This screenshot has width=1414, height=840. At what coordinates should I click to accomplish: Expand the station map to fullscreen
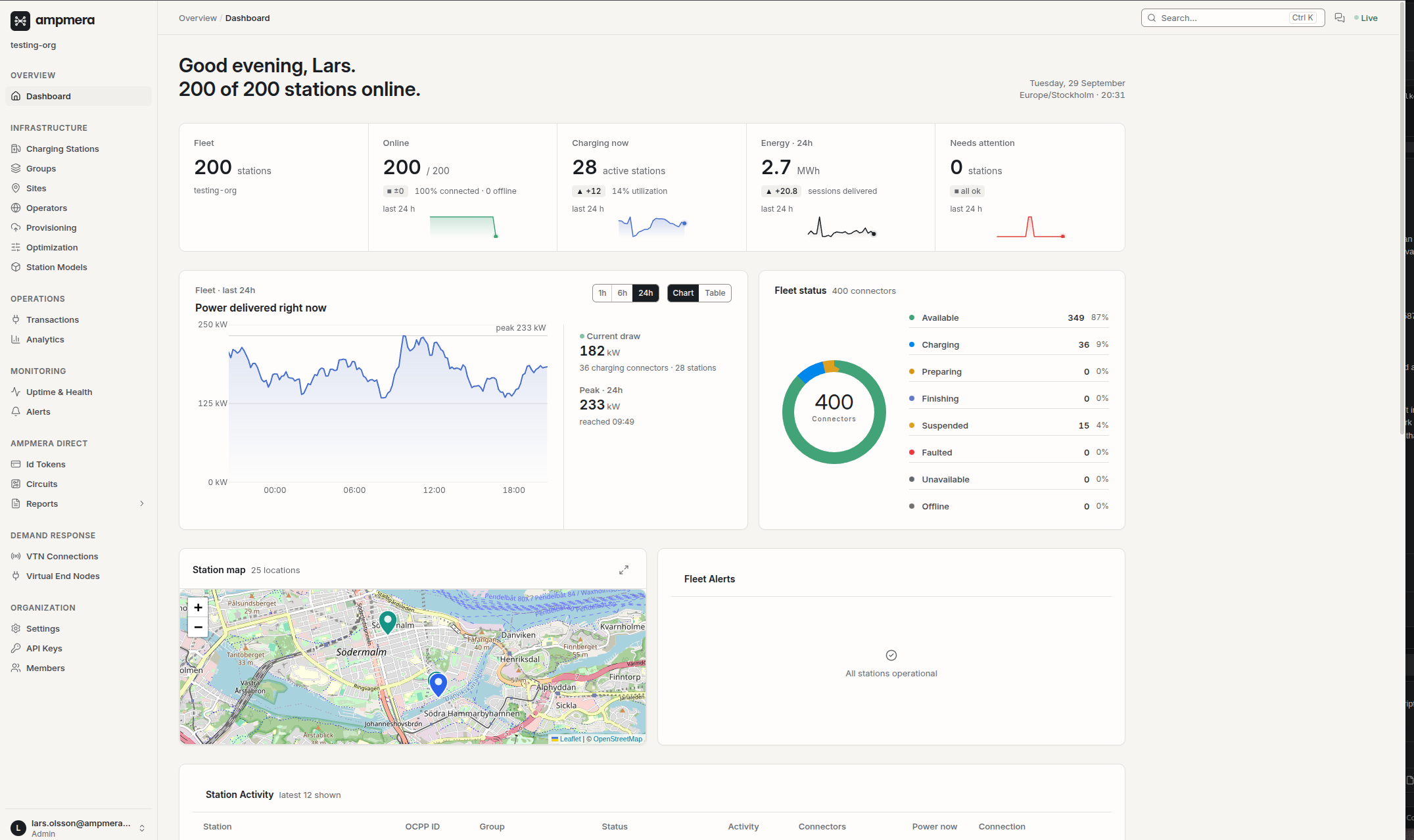(x=624, y=570)
